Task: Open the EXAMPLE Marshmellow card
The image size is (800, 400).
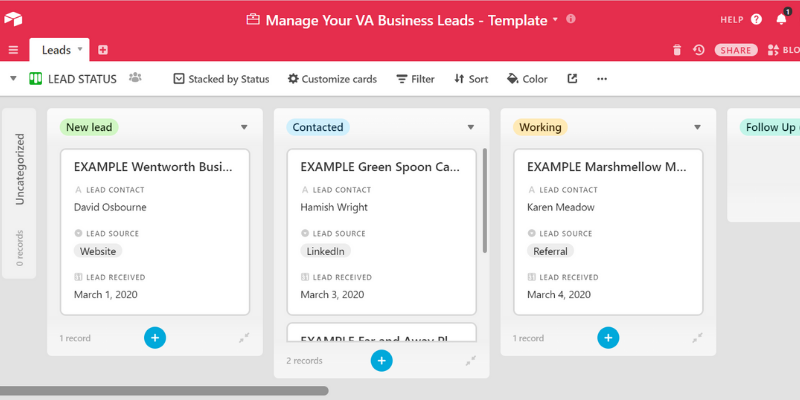Action: (x=608, y=167)
